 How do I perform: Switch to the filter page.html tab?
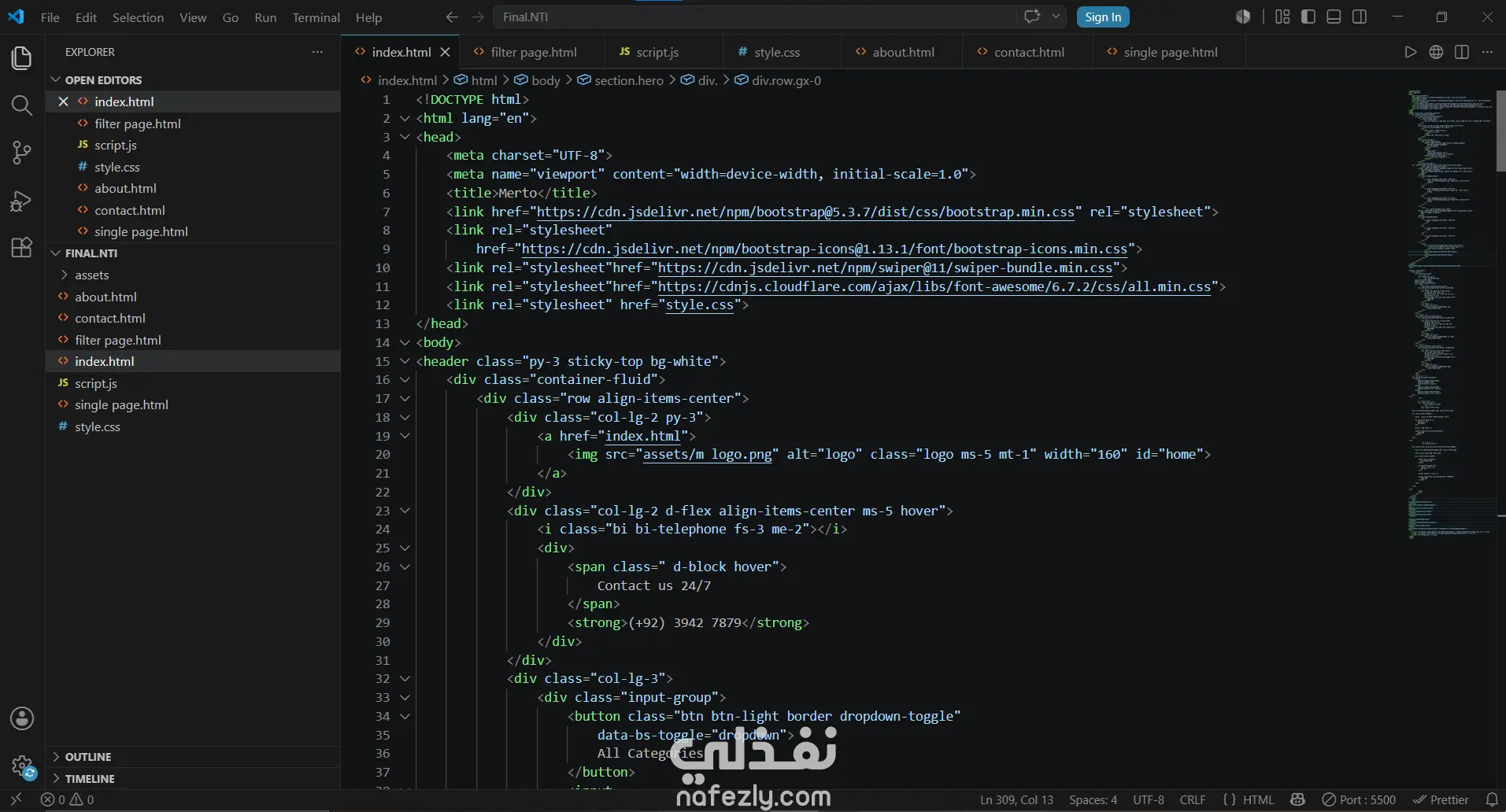(533, 52)
